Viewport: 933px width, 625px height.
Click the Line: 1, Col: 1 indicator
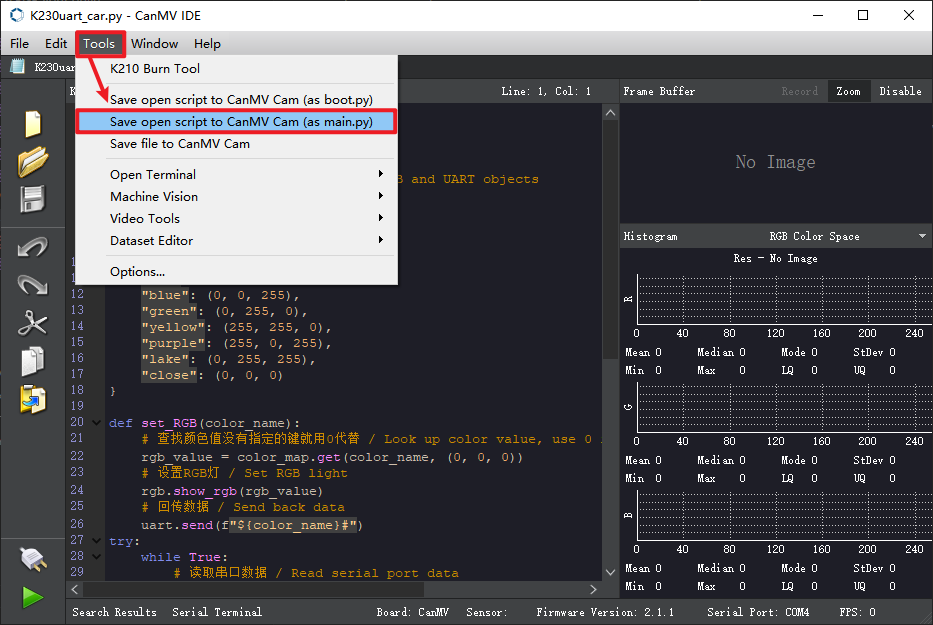(x=546, y=91)
